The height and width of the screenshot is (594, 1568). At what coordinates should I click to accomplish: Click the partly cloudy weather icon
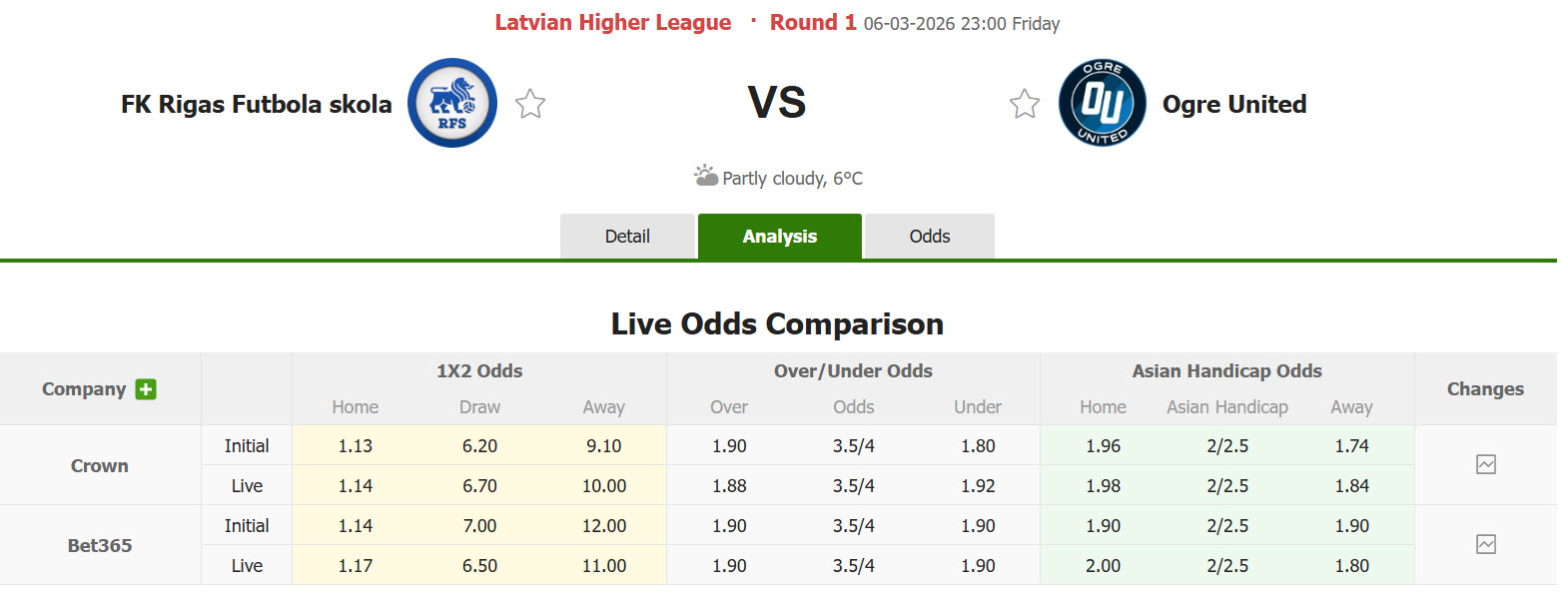[706, 177]
